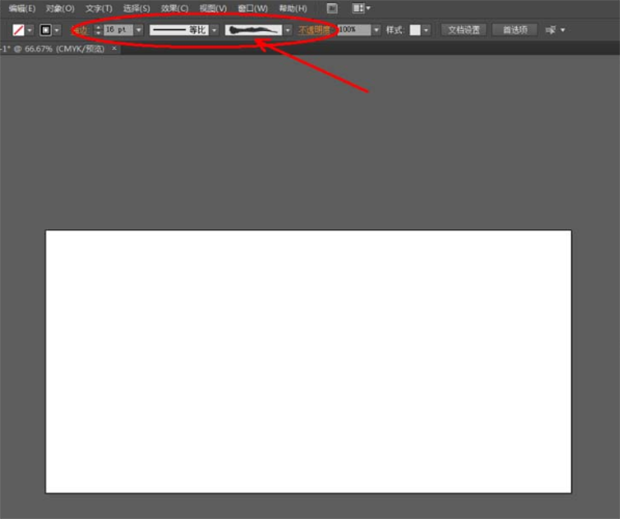Expand the brush definition dropdown
Image resolution: width=620 pixels, height=519 pixels.
(288, 30)
